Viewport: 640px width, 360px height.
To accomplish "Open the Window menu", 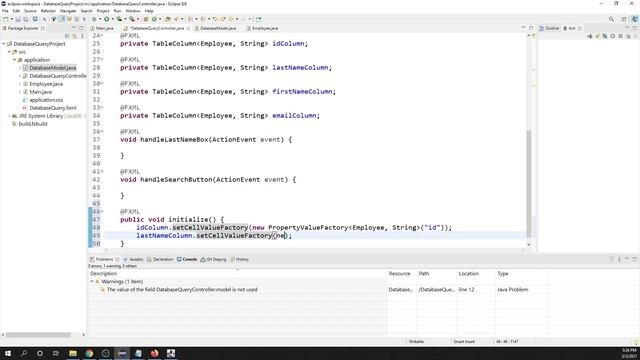I will coord(133,11).
